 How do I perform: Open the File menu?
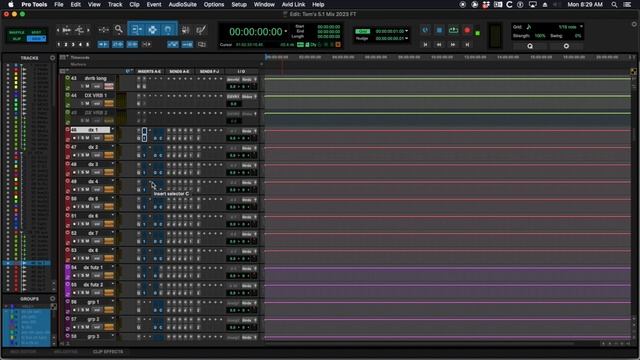(x=59, y=4)
